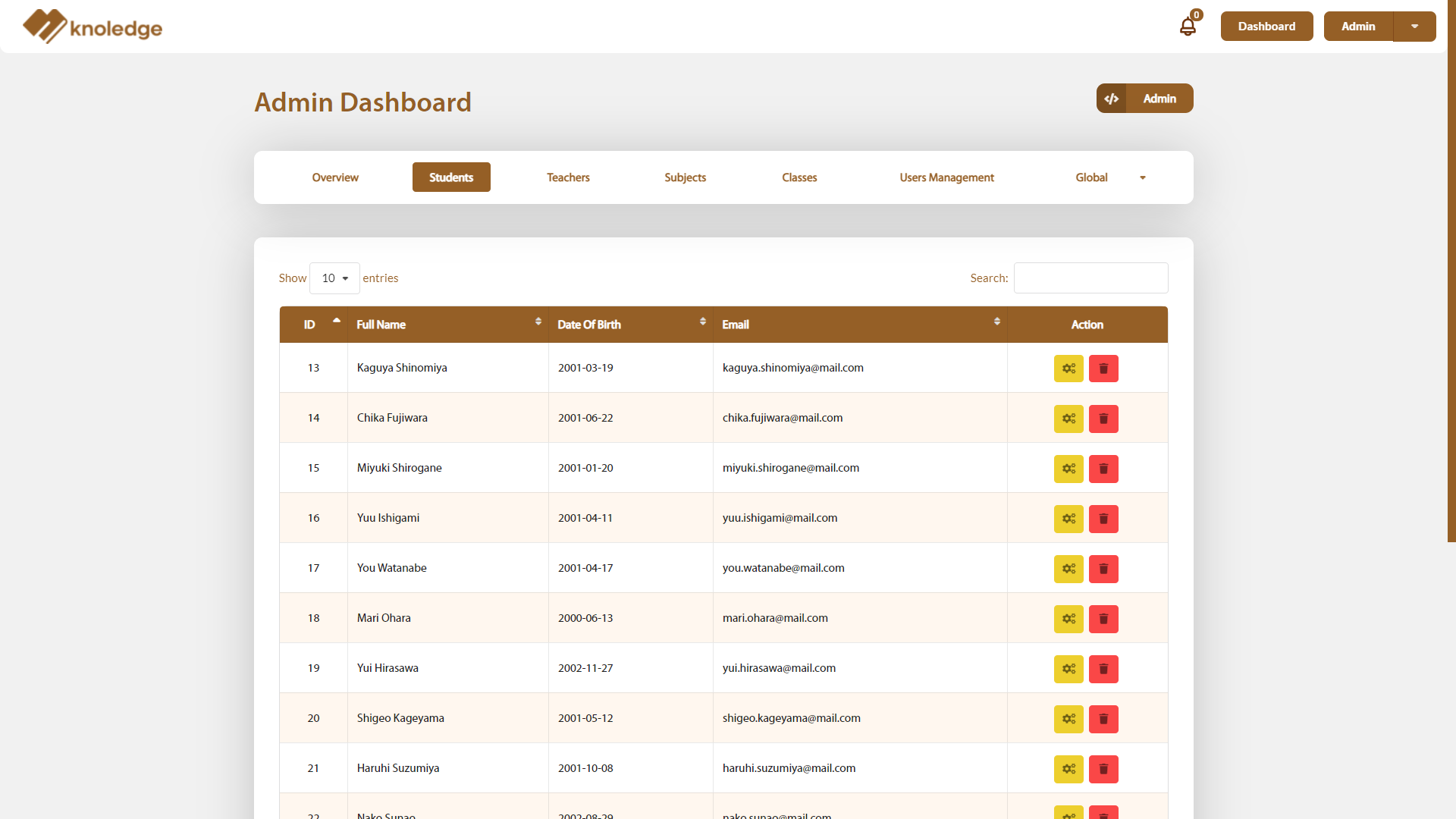Click the delete icon for Mari Ohara

[1103, 618]
